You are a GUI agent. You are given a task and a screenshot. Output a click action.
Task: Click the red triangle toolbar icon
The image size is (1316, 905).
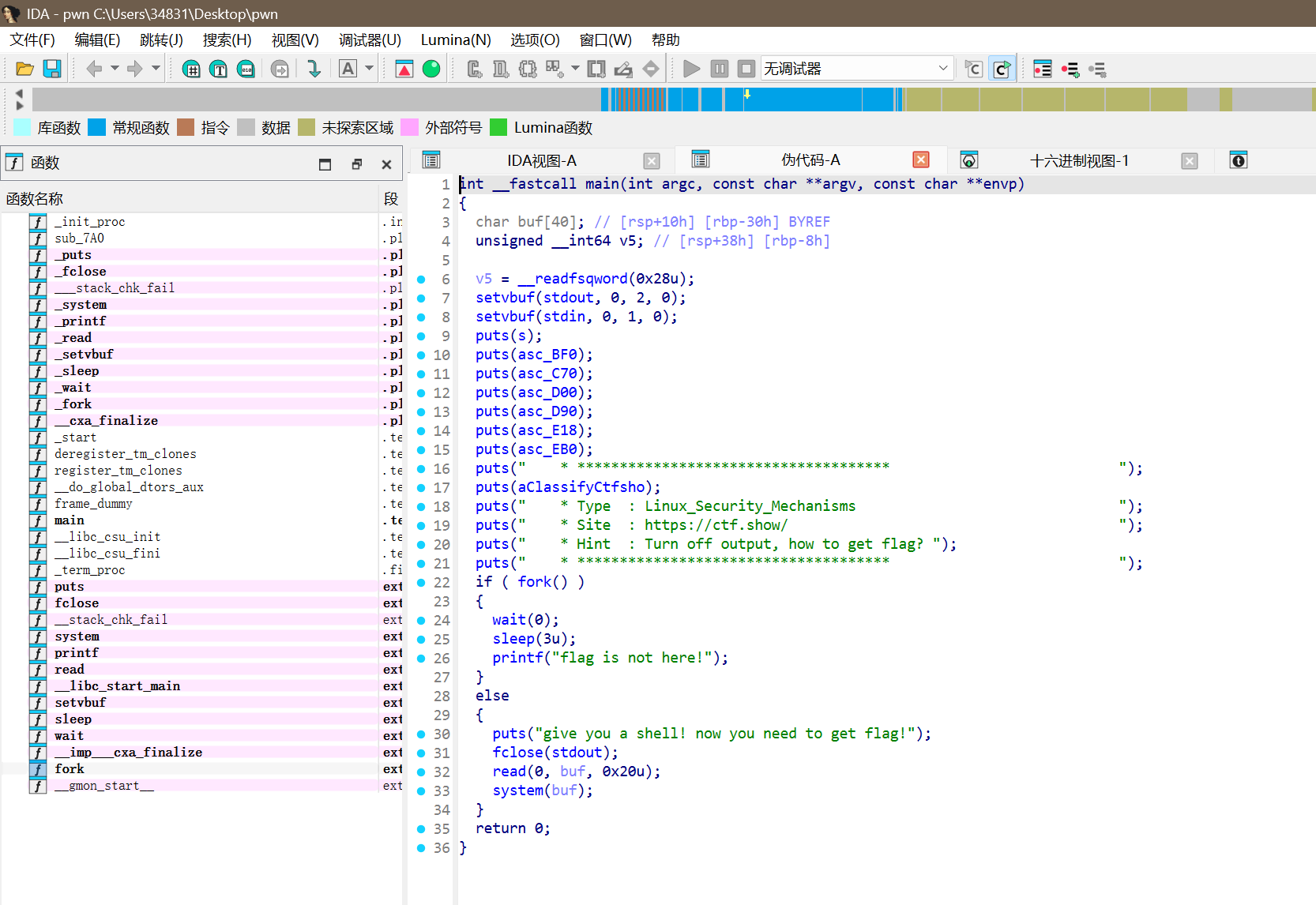pyautogui.click(x=404, y=69)
